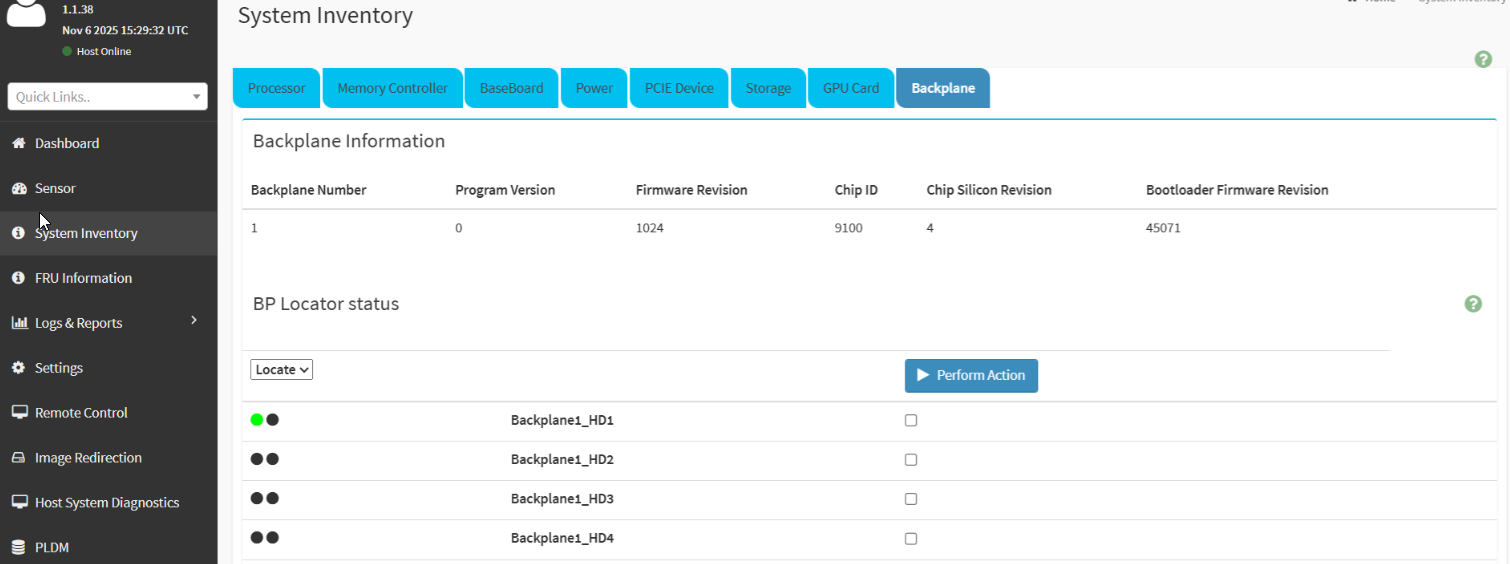Expand the Logs & Reports submenu arrow
Screen dimensions: 1510x564
pos(194,320)
